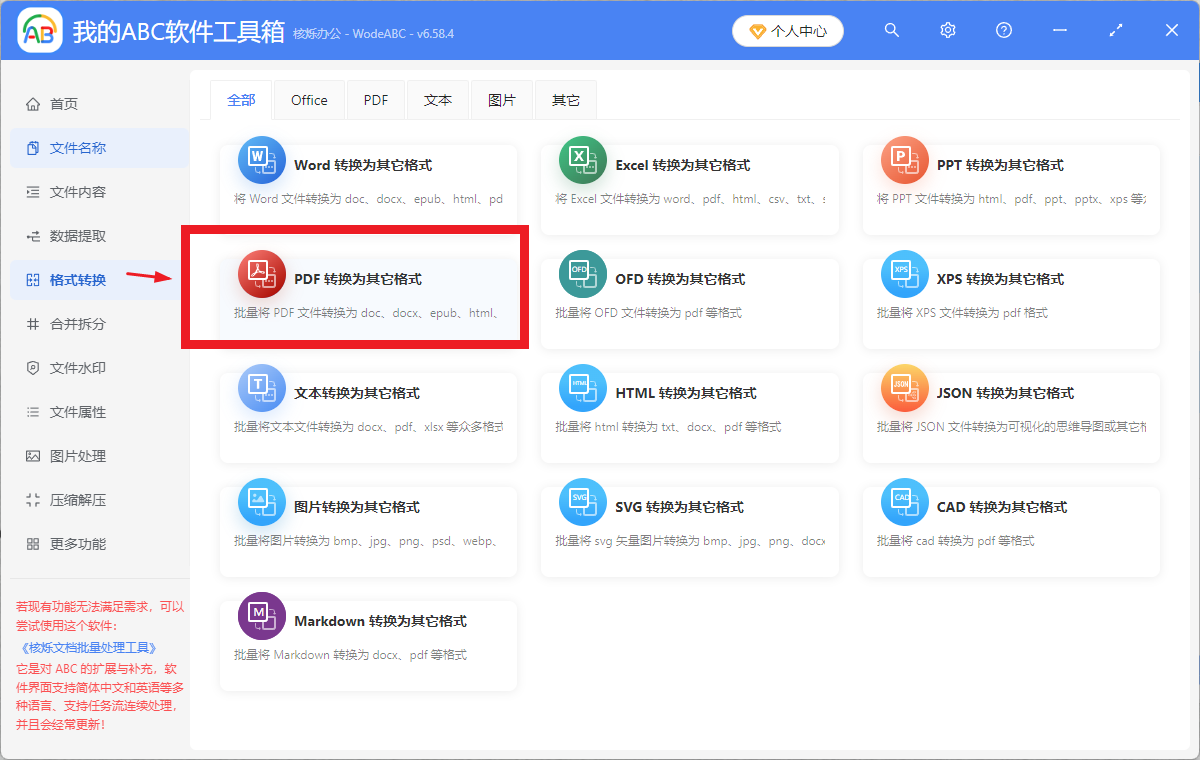This screenshot has height=760, width=1200.
Task: Open the settings gear in the title bar
Action: (947, 30)
